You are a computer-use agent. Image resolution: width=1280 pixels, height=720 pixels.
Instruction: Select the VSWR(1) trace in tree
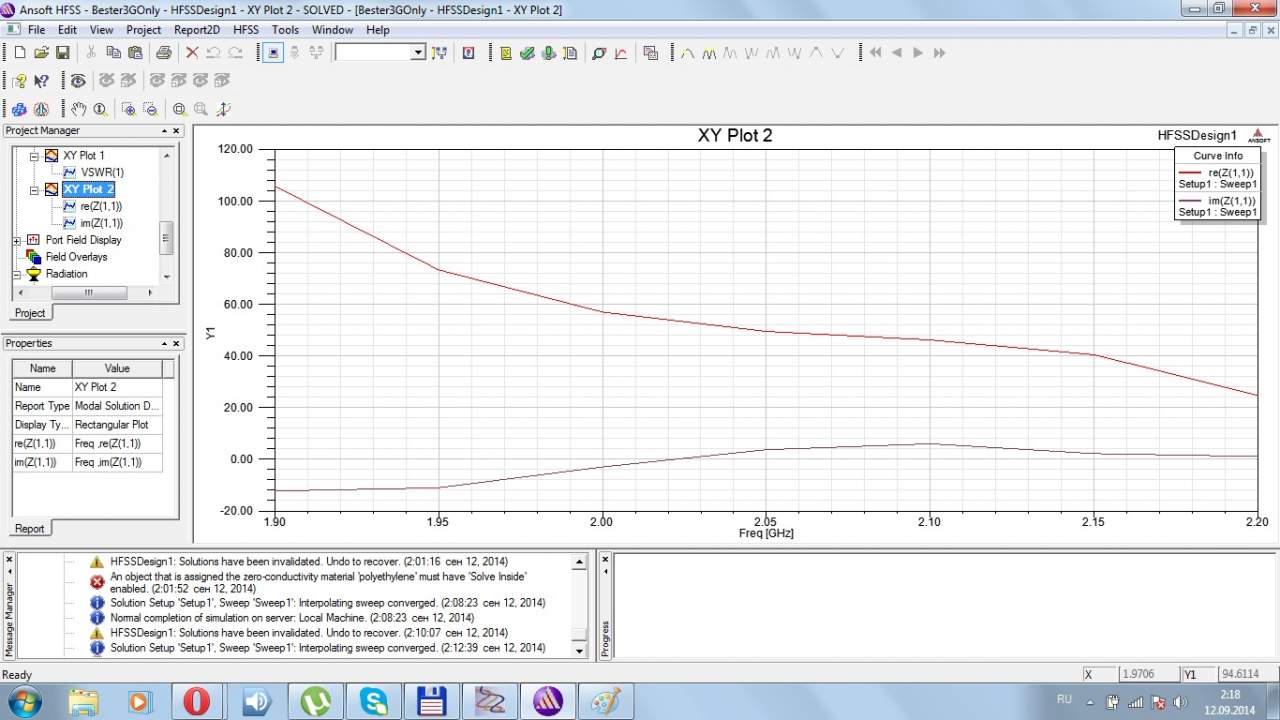[x=102, y=172]
